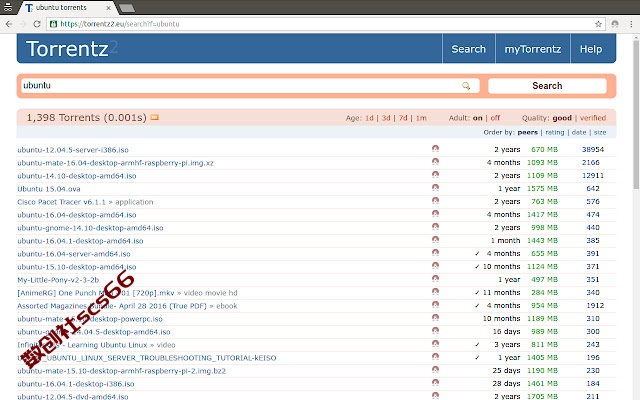Click the icon in ubuntu-16.04.1-desktop-i386.iso row
The width and height of the screenshot is (640, 400).
coord(436,383)
